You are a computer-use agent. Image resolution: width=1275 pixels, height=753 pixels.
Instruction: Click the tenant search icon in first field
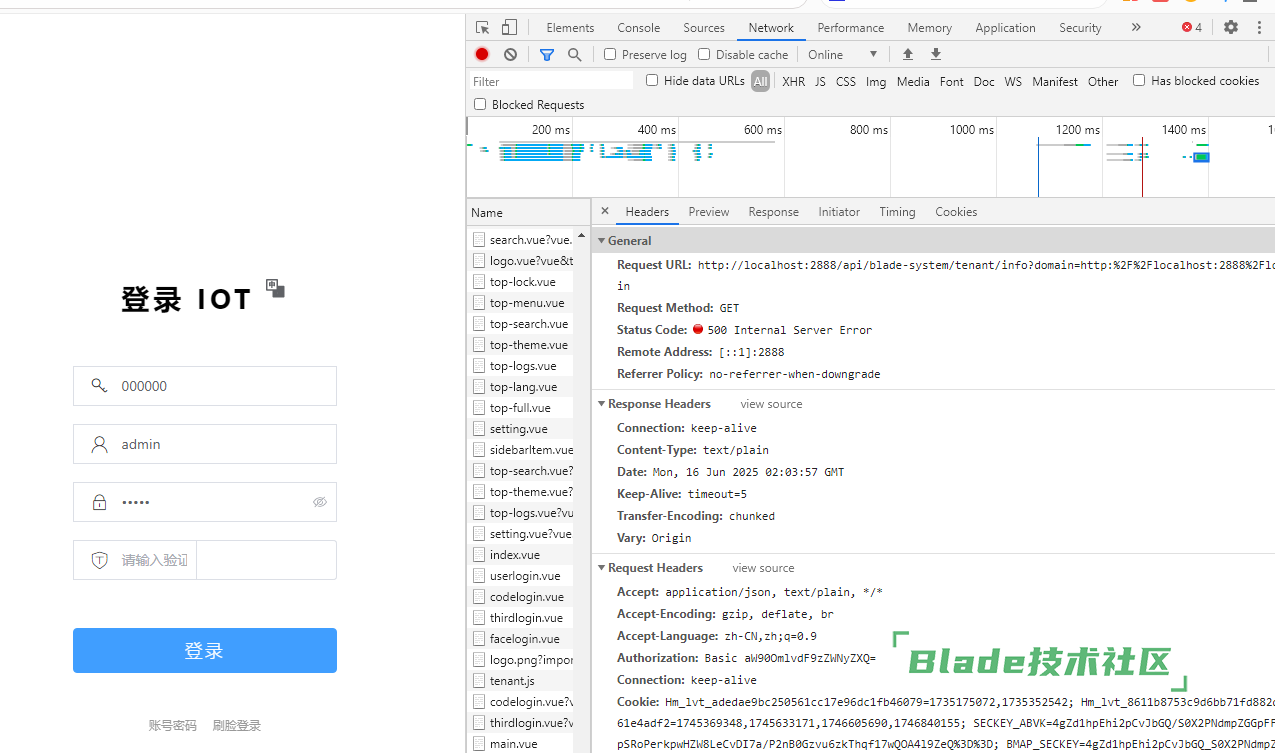[99, 385]
